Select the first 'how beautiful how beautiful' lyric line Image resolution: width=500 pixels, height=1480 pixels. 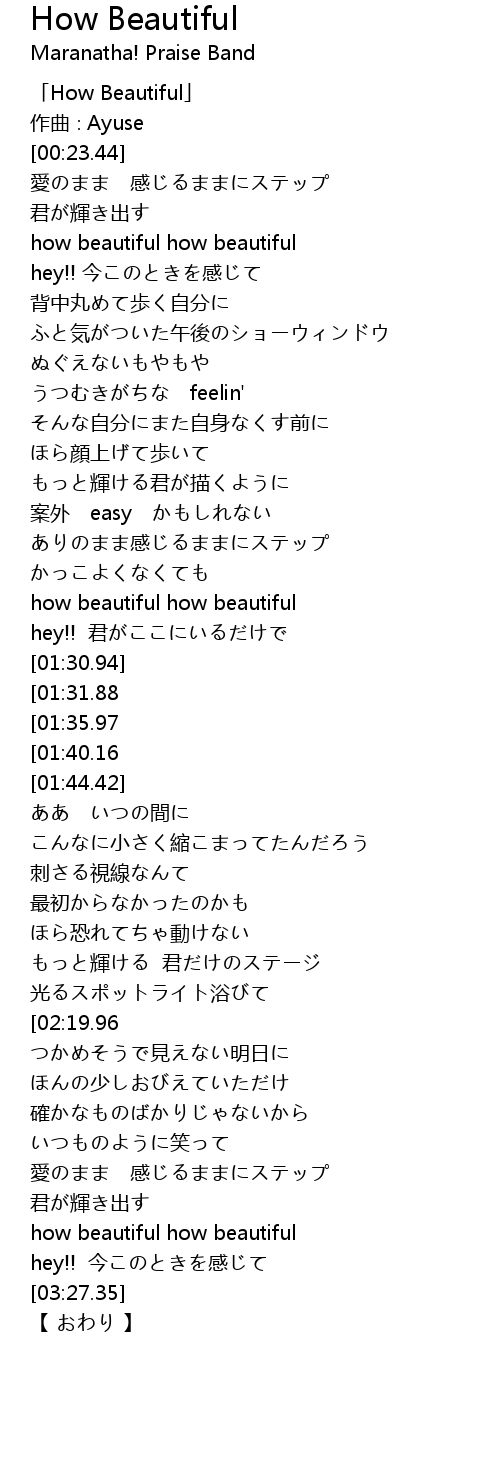coord(164,243)
